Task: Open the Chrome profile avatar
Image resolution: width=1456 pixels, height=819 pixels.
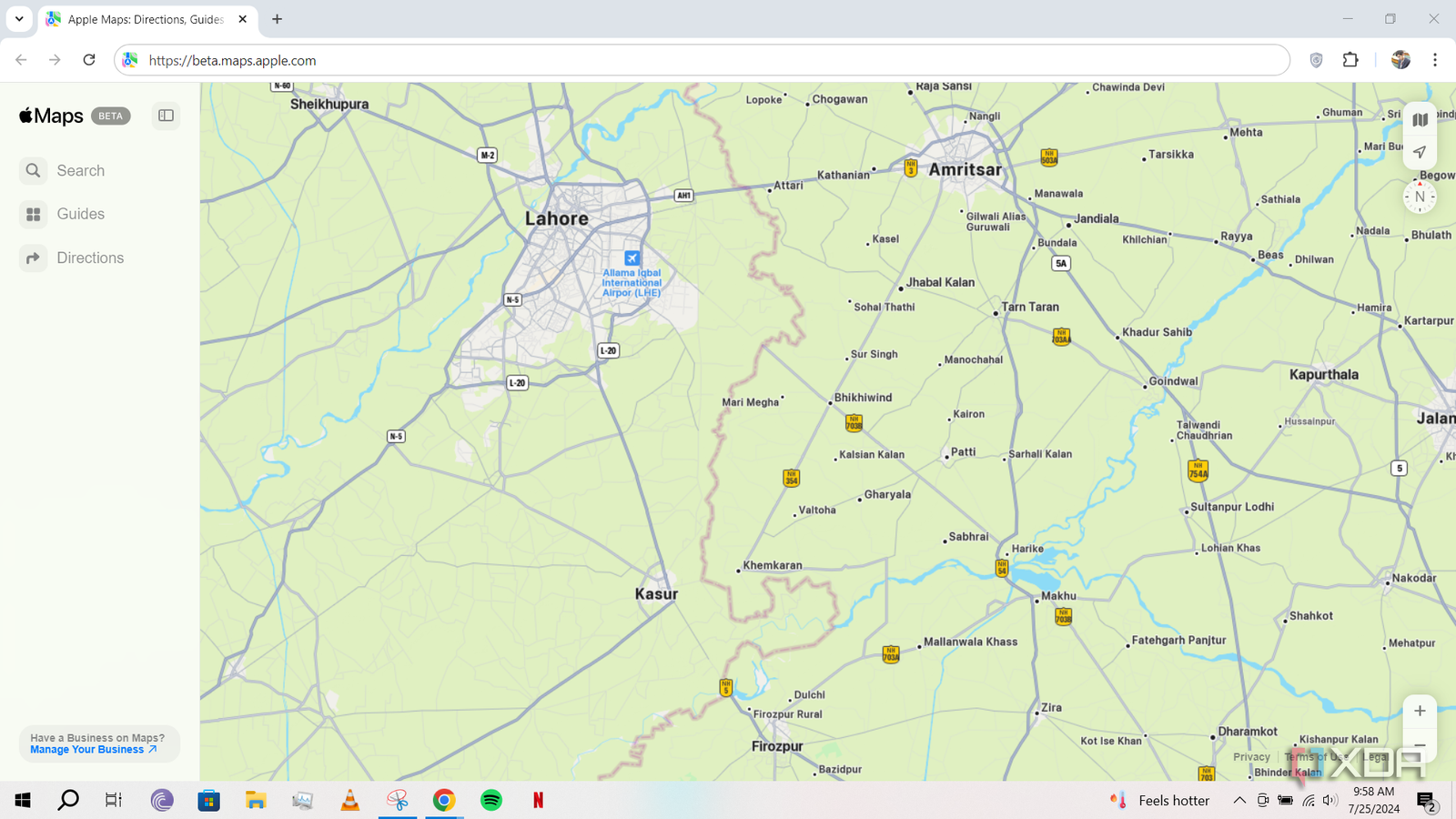Action: tap(1400, 60)
